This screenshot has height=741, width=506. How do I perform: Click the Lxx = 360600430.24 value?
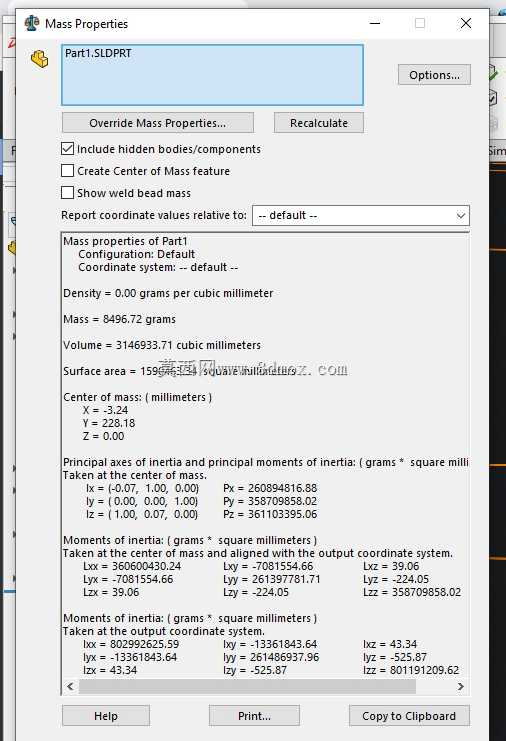[132, 566]
